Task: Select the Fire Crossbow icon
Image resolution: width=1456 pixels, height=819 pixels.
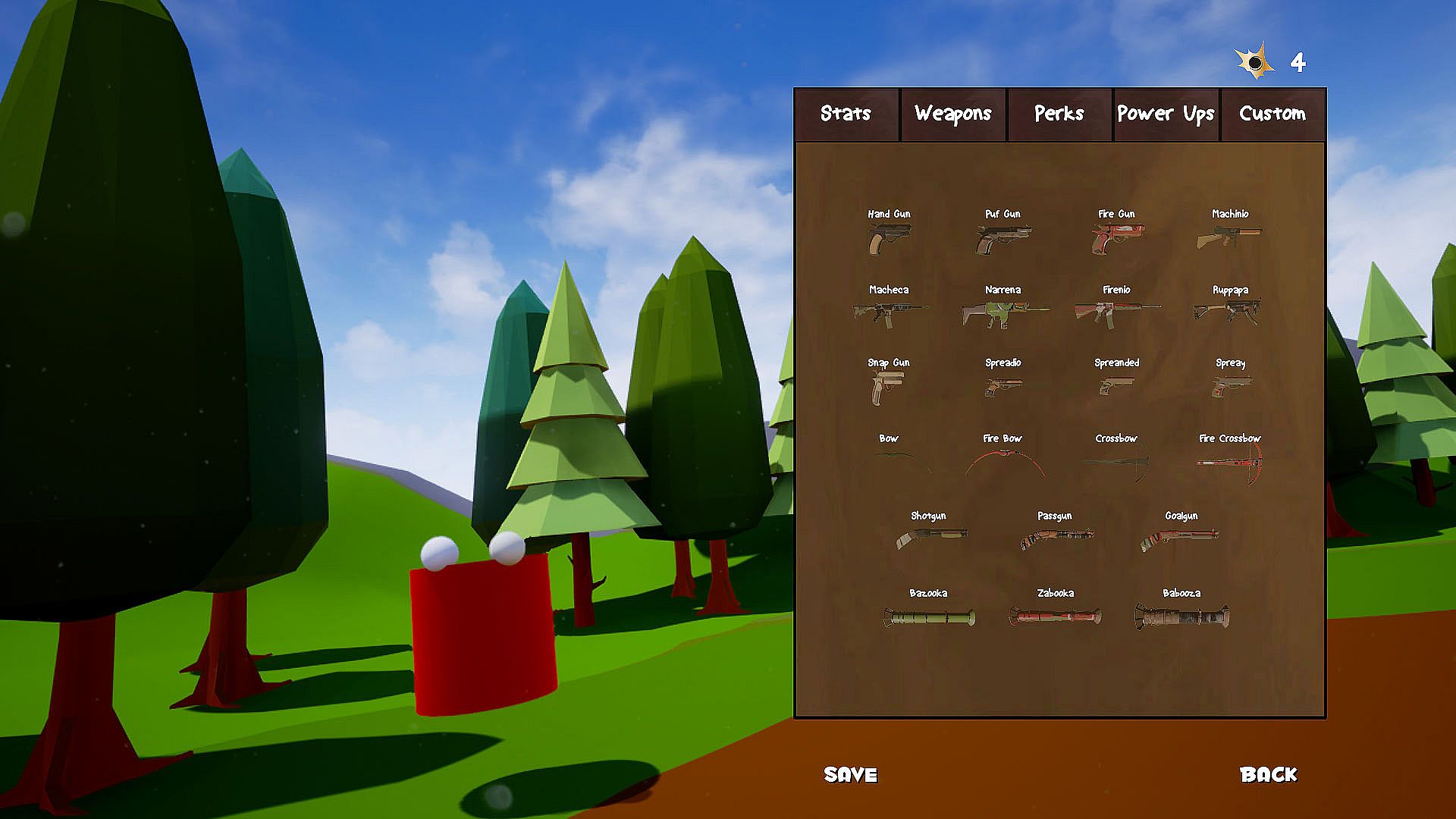Action: 1229,461
